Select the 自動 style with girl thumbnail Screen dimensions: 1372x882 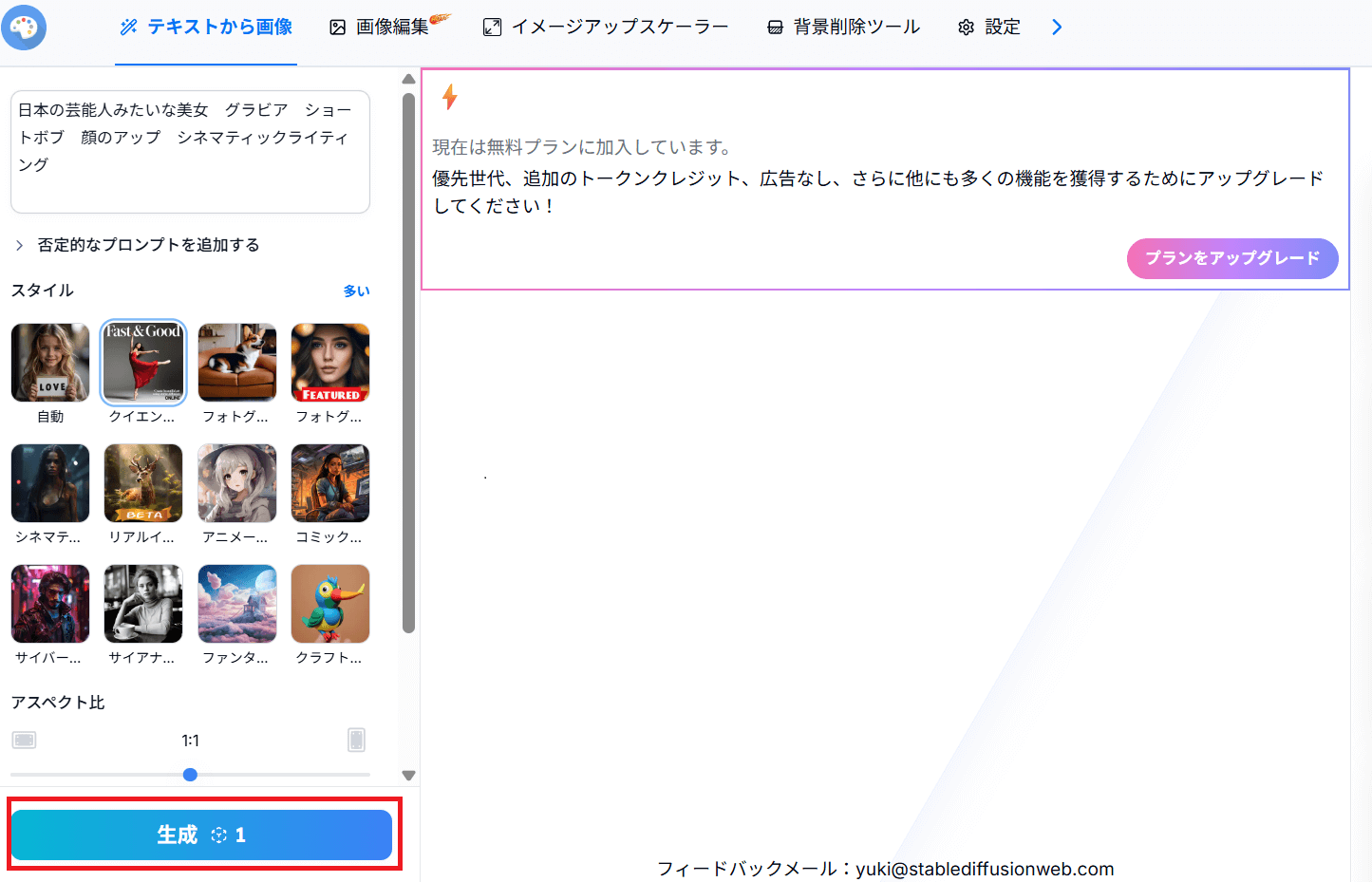pos(50,363)
